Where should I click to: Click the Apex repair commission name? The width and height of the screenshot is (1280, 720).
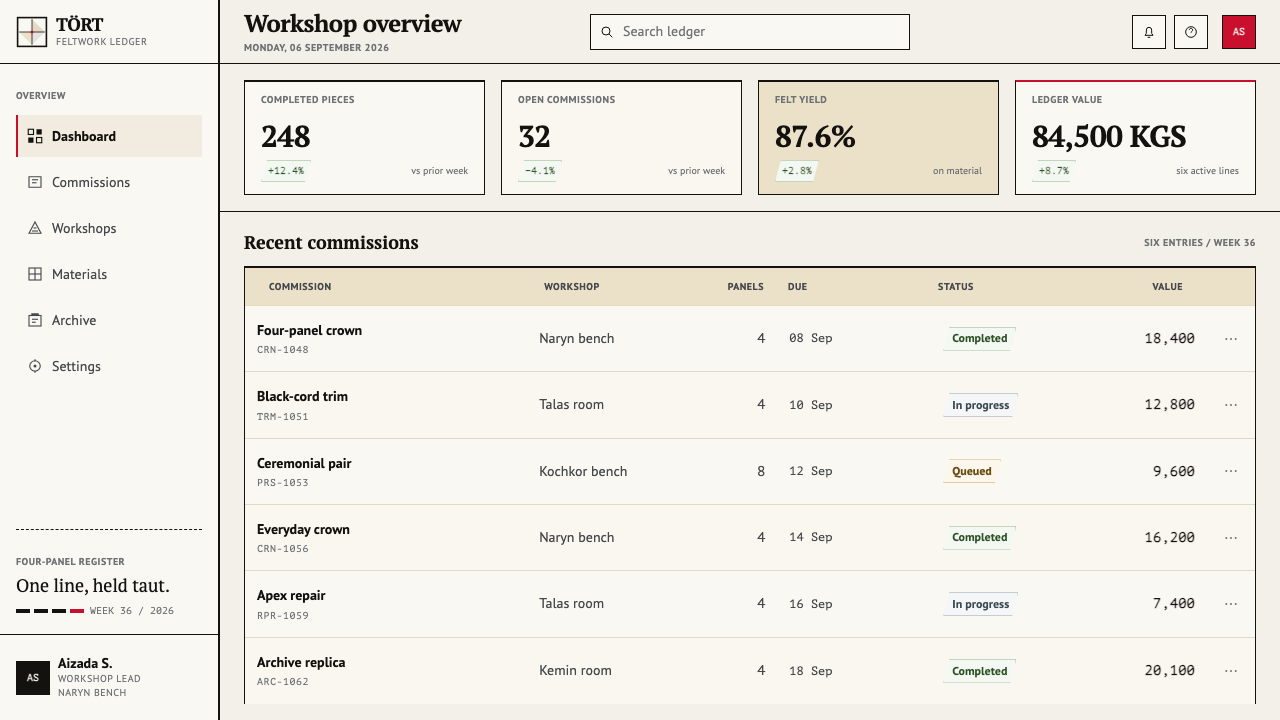pos(291,595)
